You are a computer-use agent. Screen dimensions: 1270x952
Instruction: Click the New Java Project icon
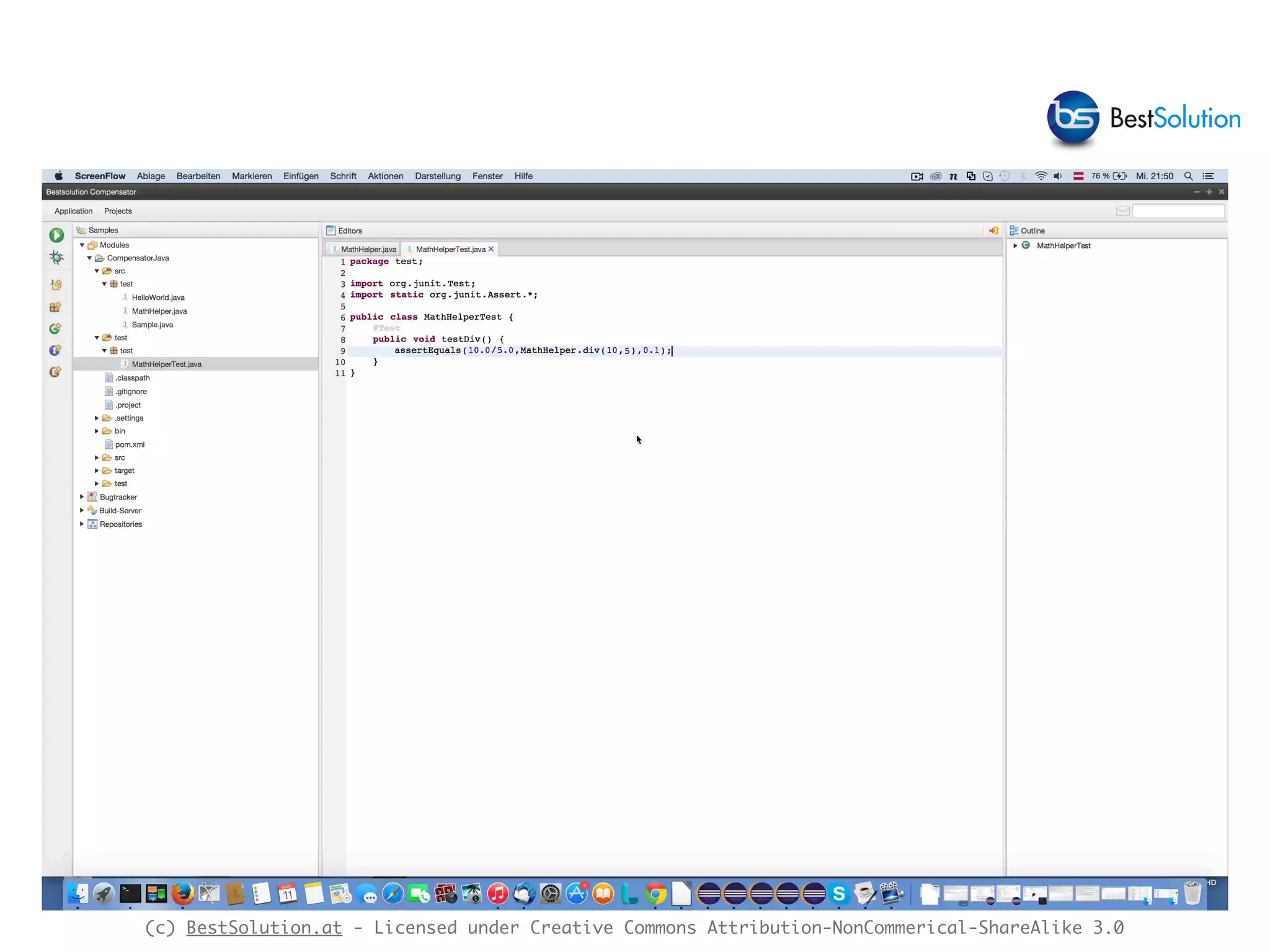(x=56, y=284)
